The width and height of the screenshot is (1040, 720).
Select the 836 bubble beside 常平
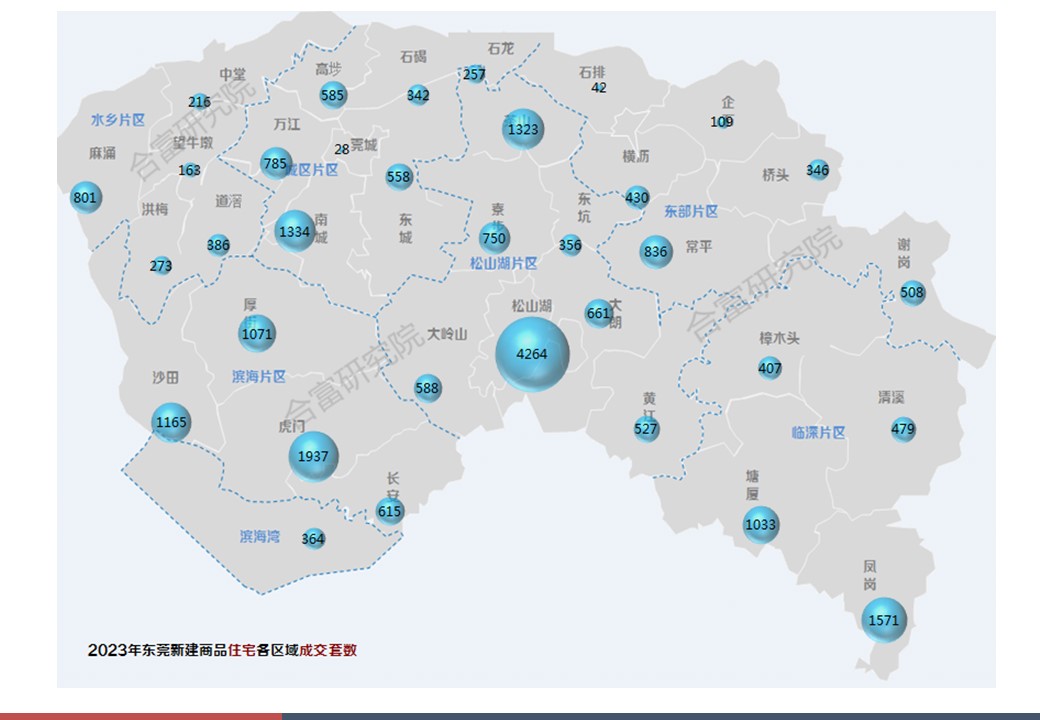pos(656,252)
